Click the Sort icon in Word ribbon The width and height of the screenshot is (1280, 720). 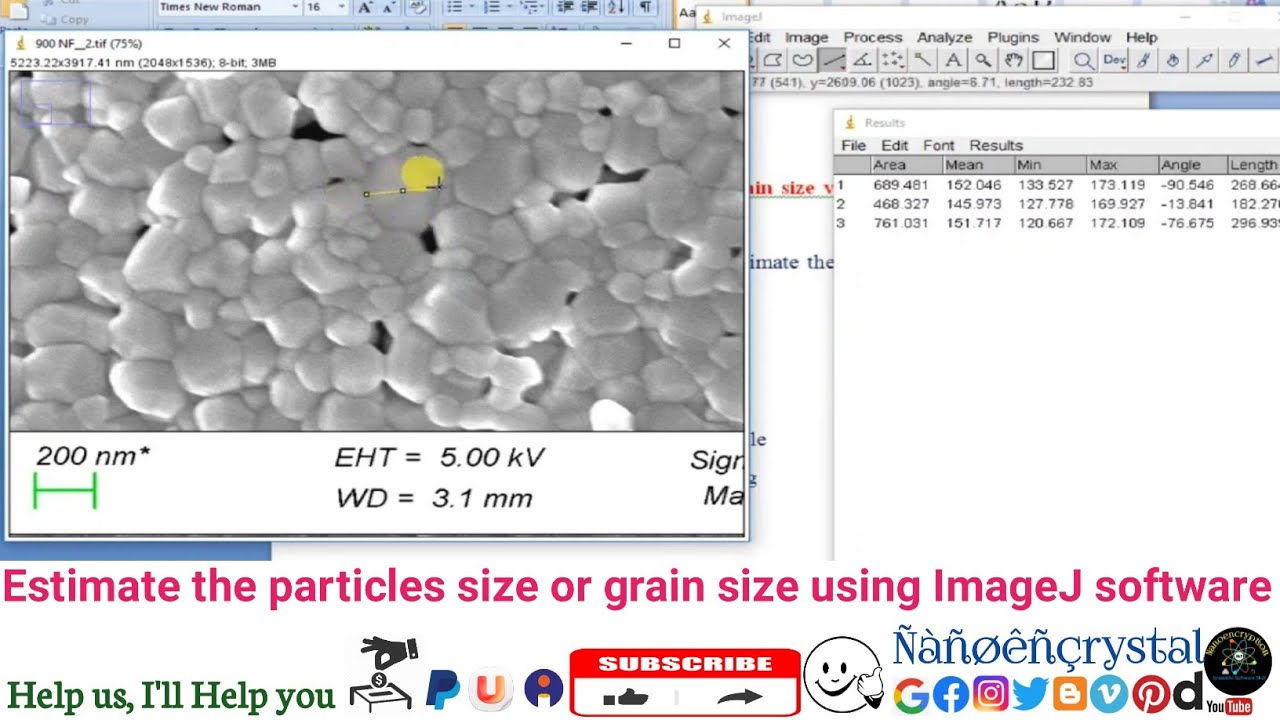point(616,7)
